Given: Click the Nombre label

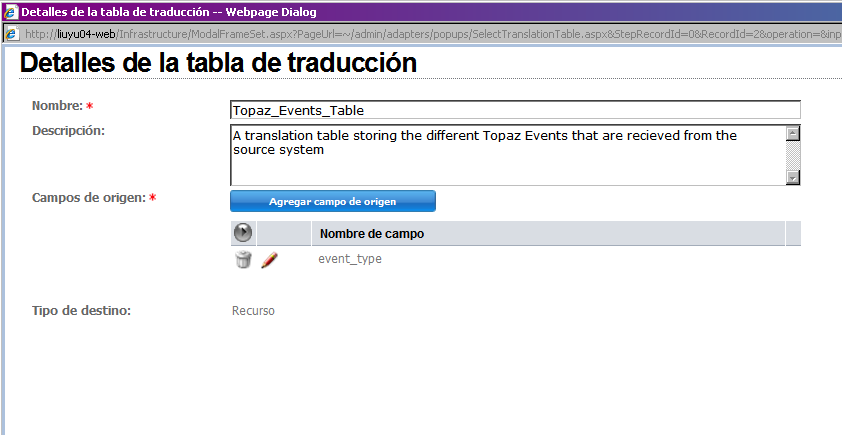Looking at the screenshot, I should [57, 106].
